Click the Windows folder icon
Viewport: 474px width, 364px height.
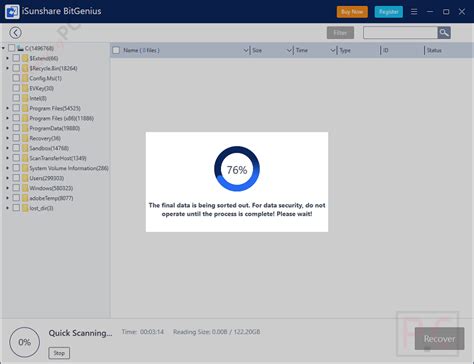pos(25,188)
